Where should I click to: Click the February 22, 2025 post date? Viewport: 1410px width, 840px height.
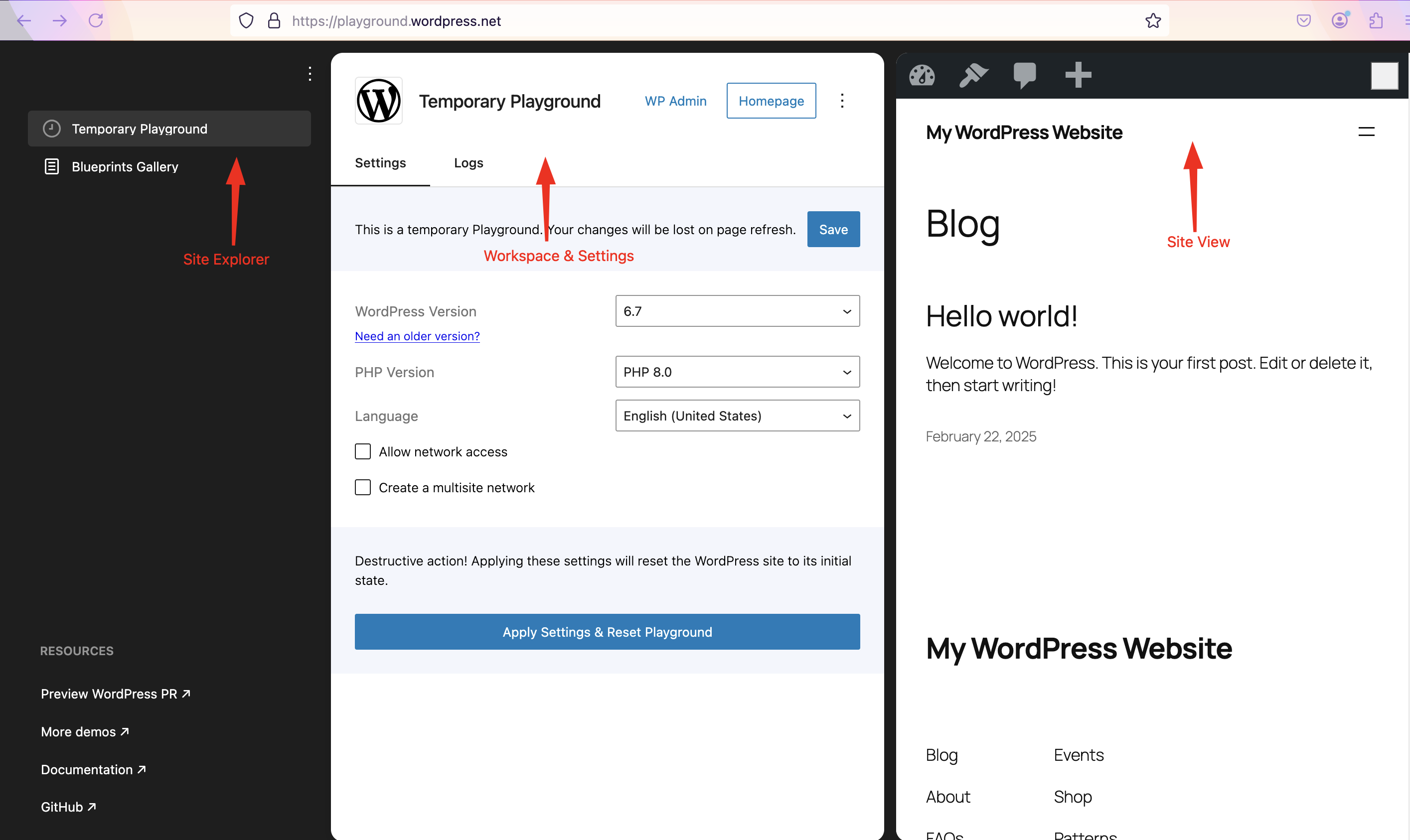click(981, 436)
